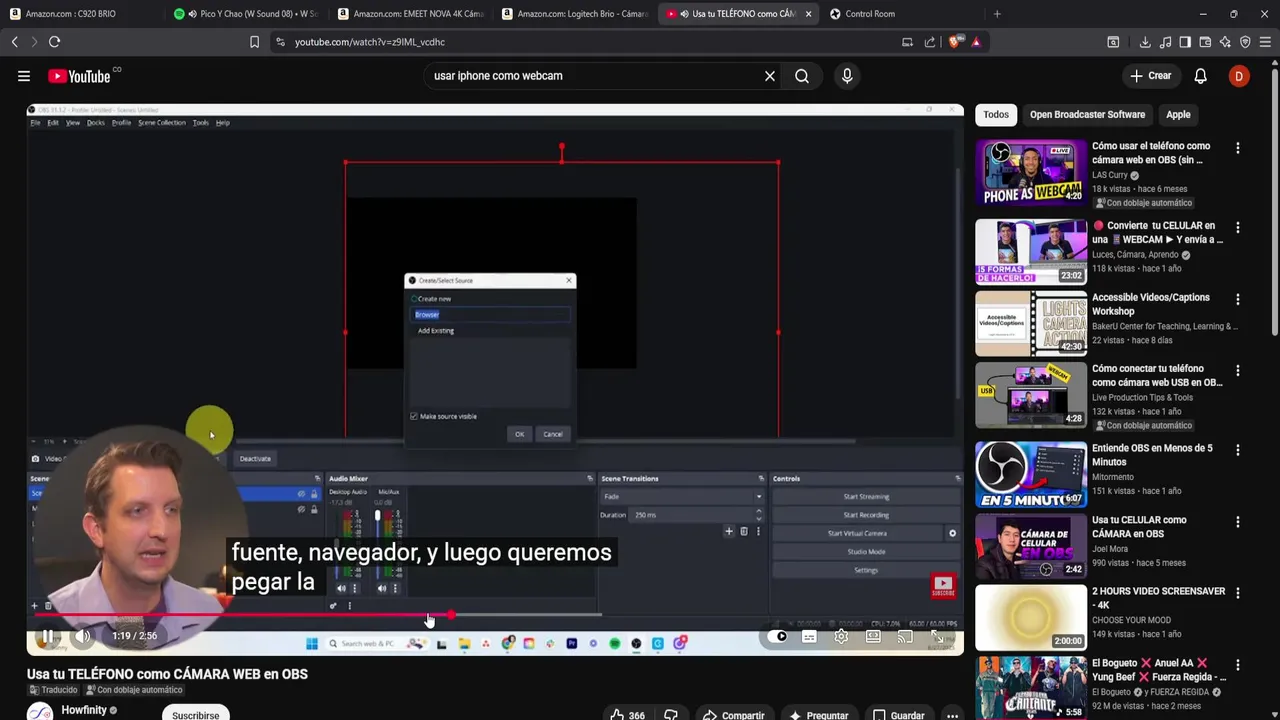Screen dimensions: 1280x720
Task: Open the Leo AI sparkle icon
Action: [x=1225, y=42]
